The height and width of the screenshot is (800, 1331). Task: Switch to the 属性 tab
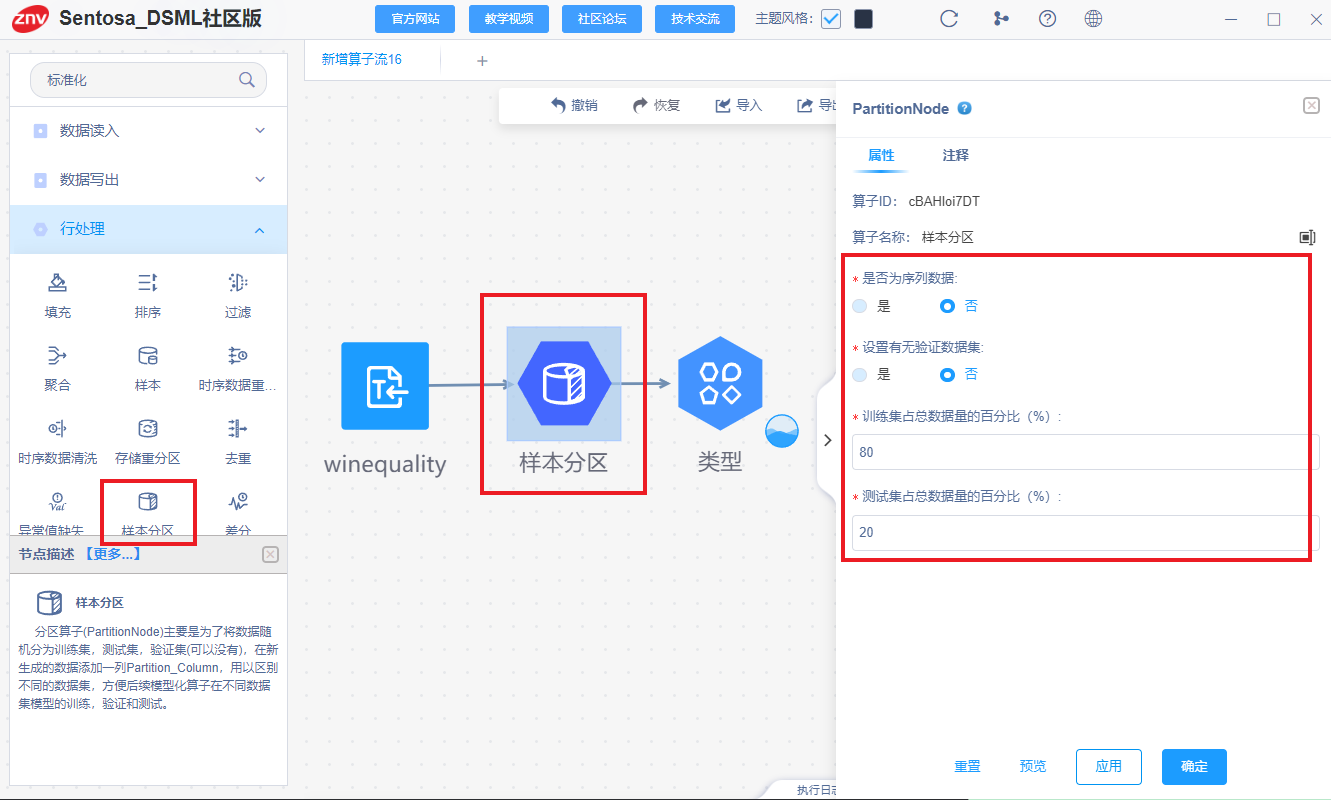tap(881, 156)
